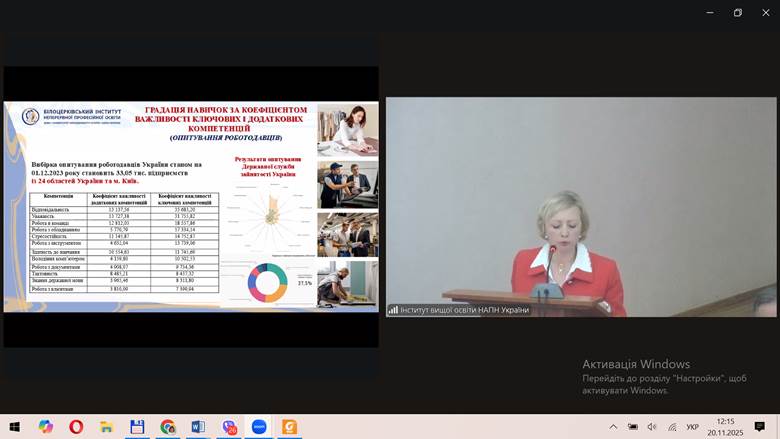Screen dimensions: 780x439
Task: Click the floppy disk app in taskbar
Action: click(137, 427)
